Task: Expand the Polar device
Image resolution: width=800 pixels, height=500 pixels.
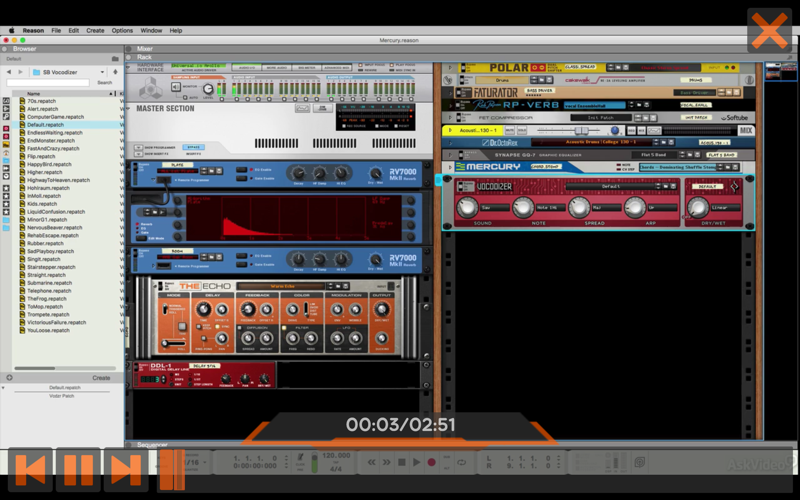Action: pyautogui.click(x=450, y=67)
